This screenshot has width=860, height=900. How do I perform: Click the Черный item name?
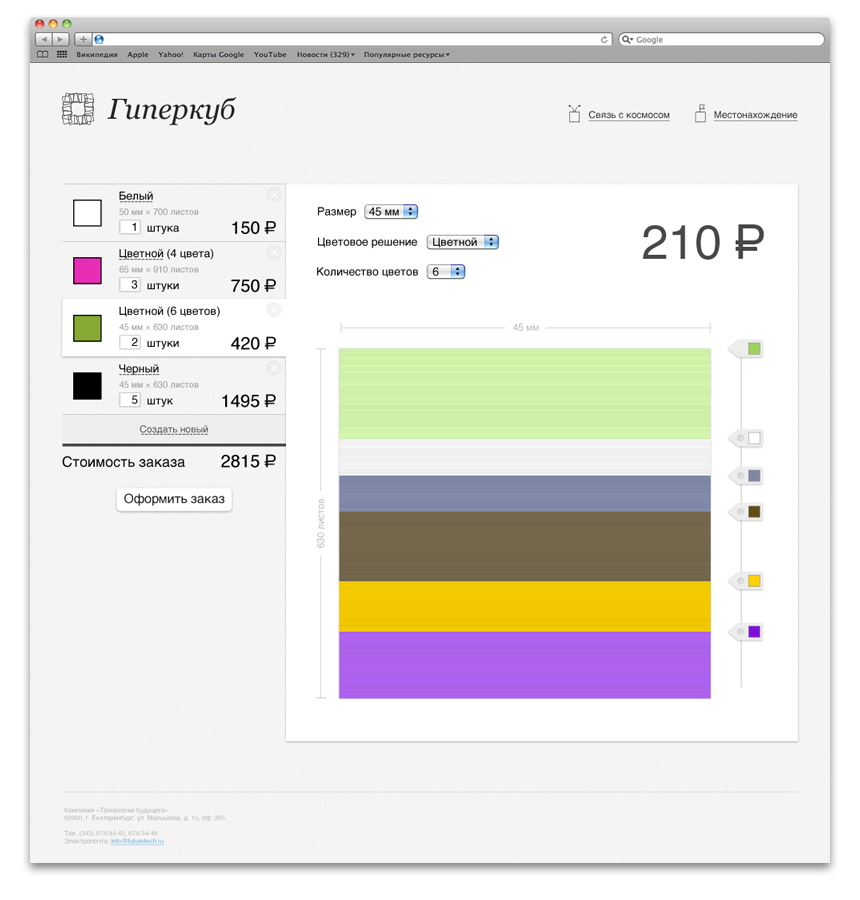(138, 368)
